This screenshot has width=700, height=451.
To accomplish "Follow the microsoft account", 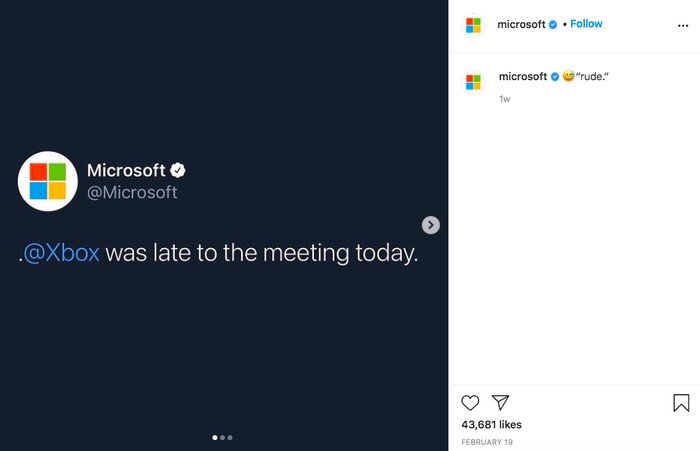I will coord(586,24).
